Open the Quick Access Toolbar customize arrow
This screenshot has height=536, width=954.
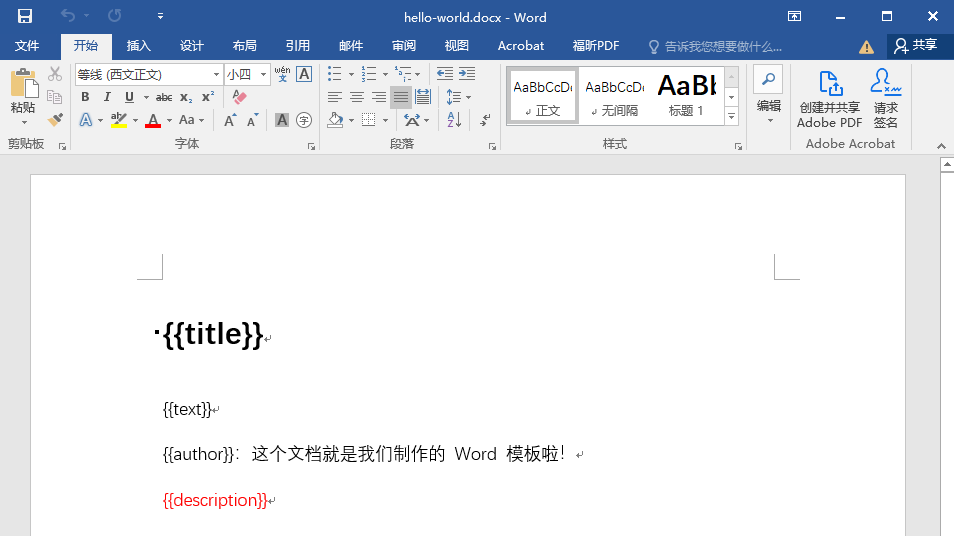[160, 16]
